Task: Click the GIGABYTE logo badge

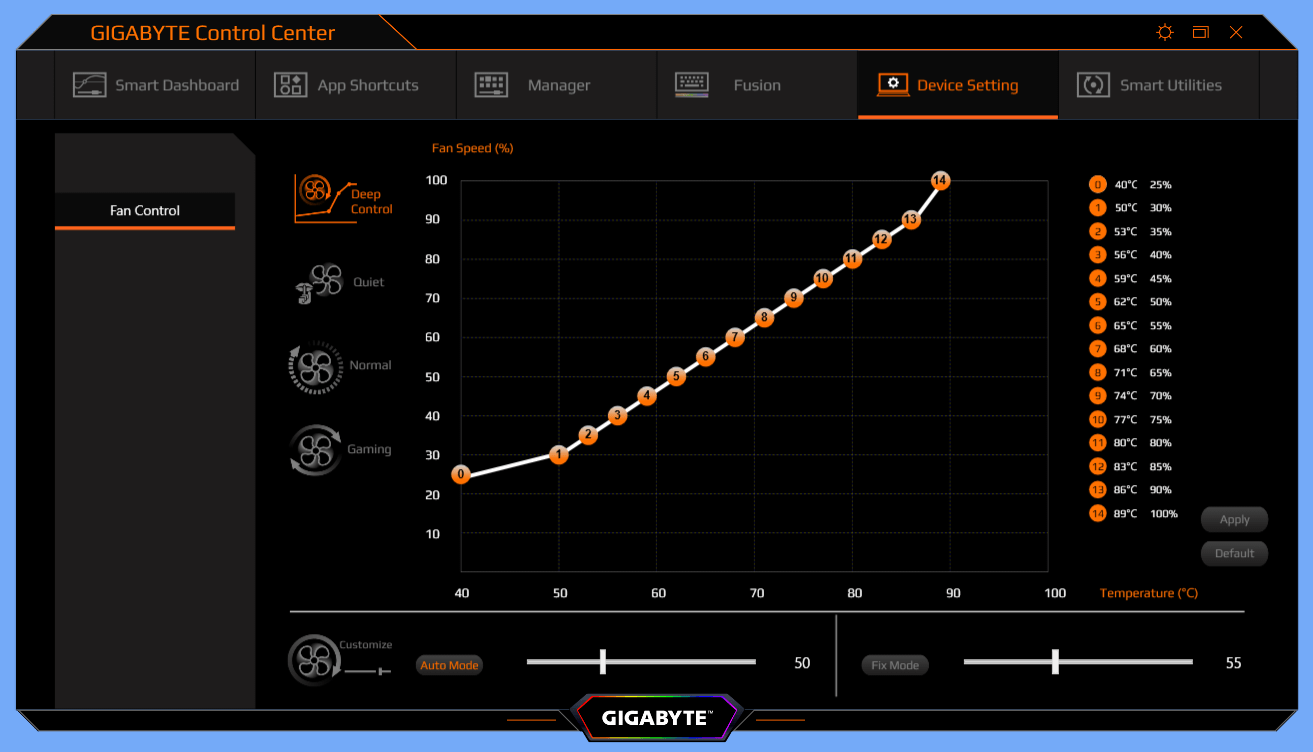Action: pos(656,717)
